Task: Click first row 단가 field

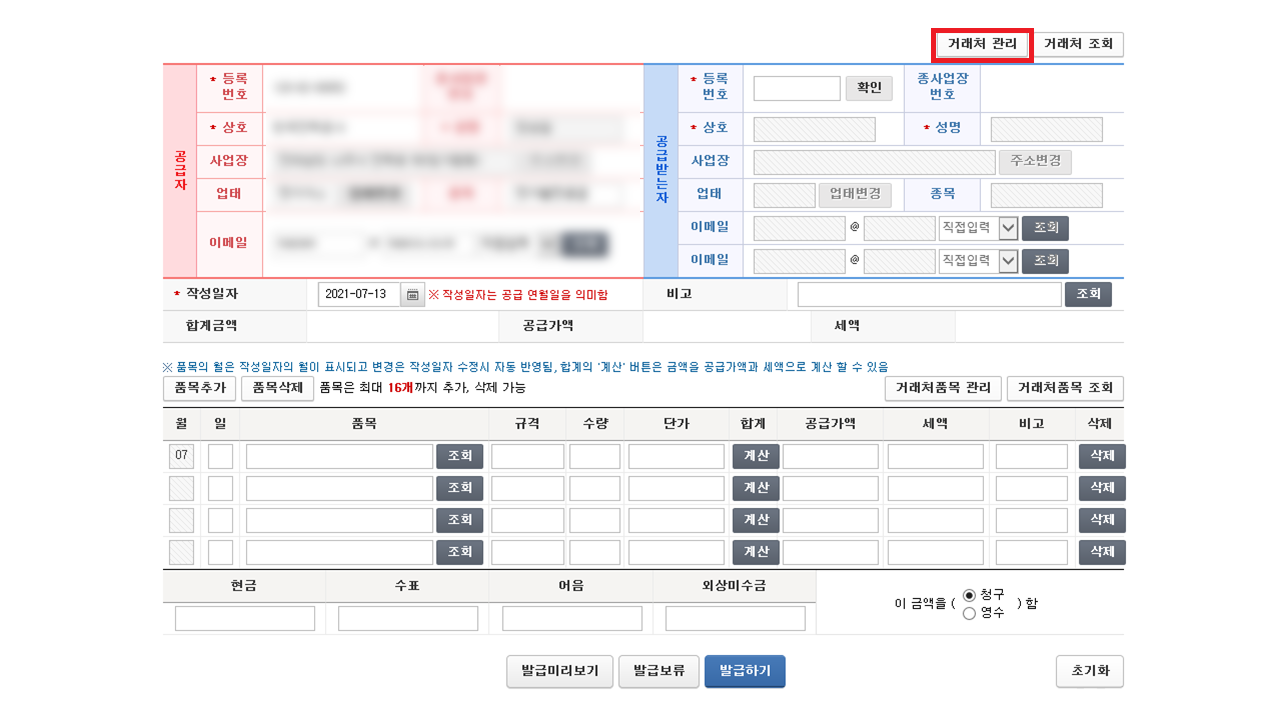Action: [x=676, y=457]
